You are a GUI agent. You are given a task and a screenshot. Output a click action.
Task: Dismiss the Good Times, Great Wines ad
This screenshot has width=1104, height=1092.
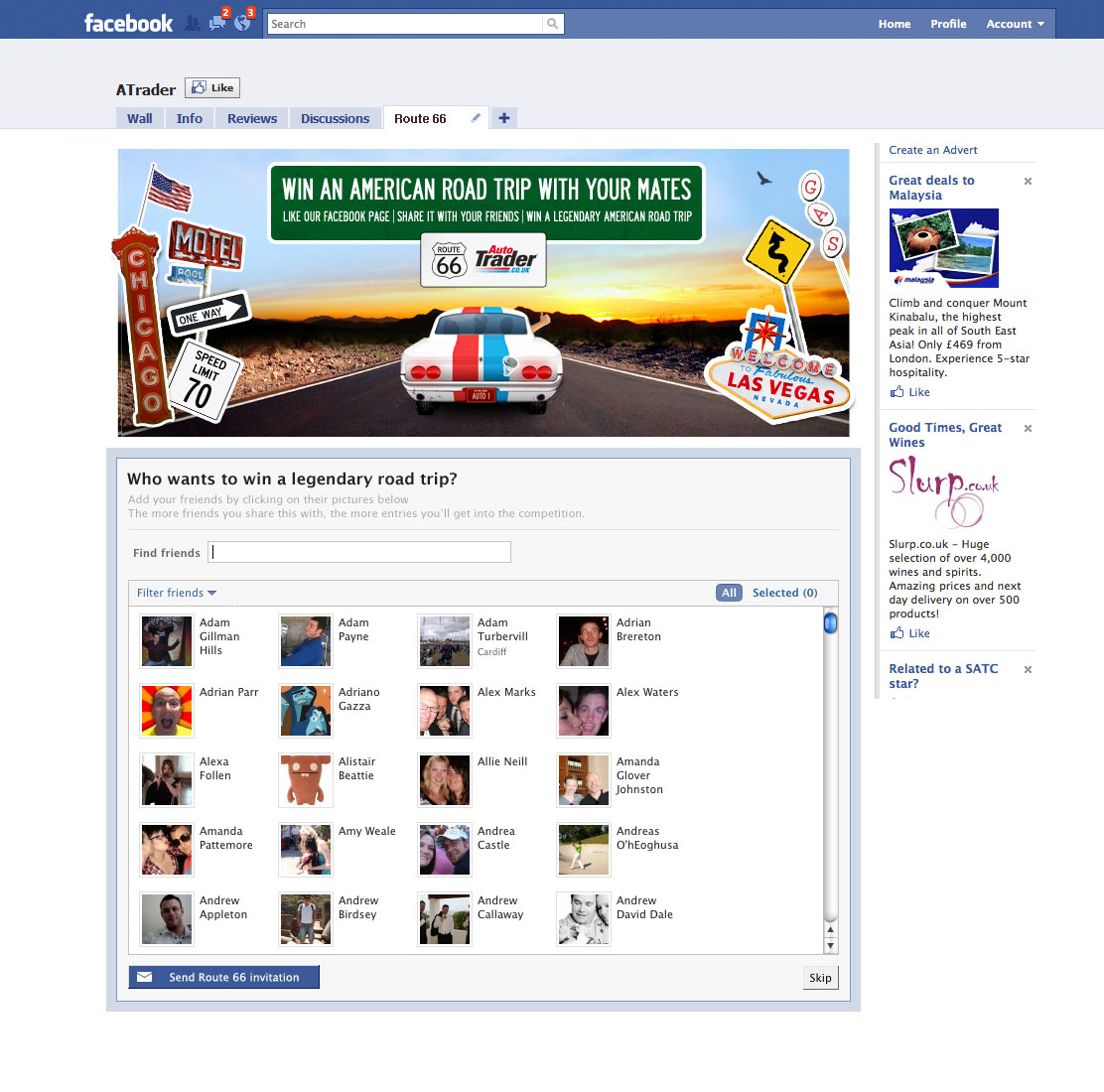tap(1028, 429)
